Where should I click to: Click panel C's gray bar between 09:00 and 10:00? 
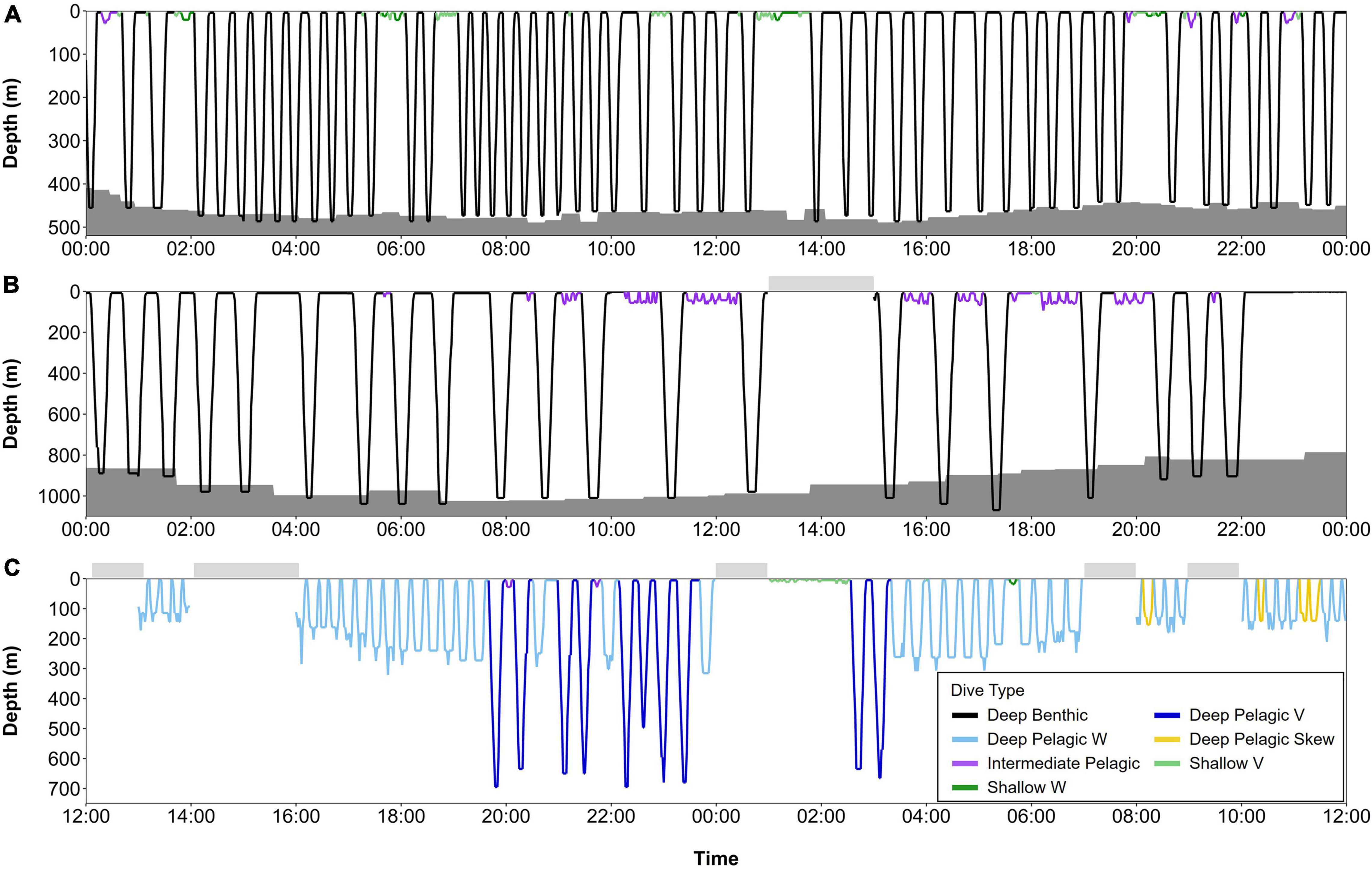coord(1213,570)
